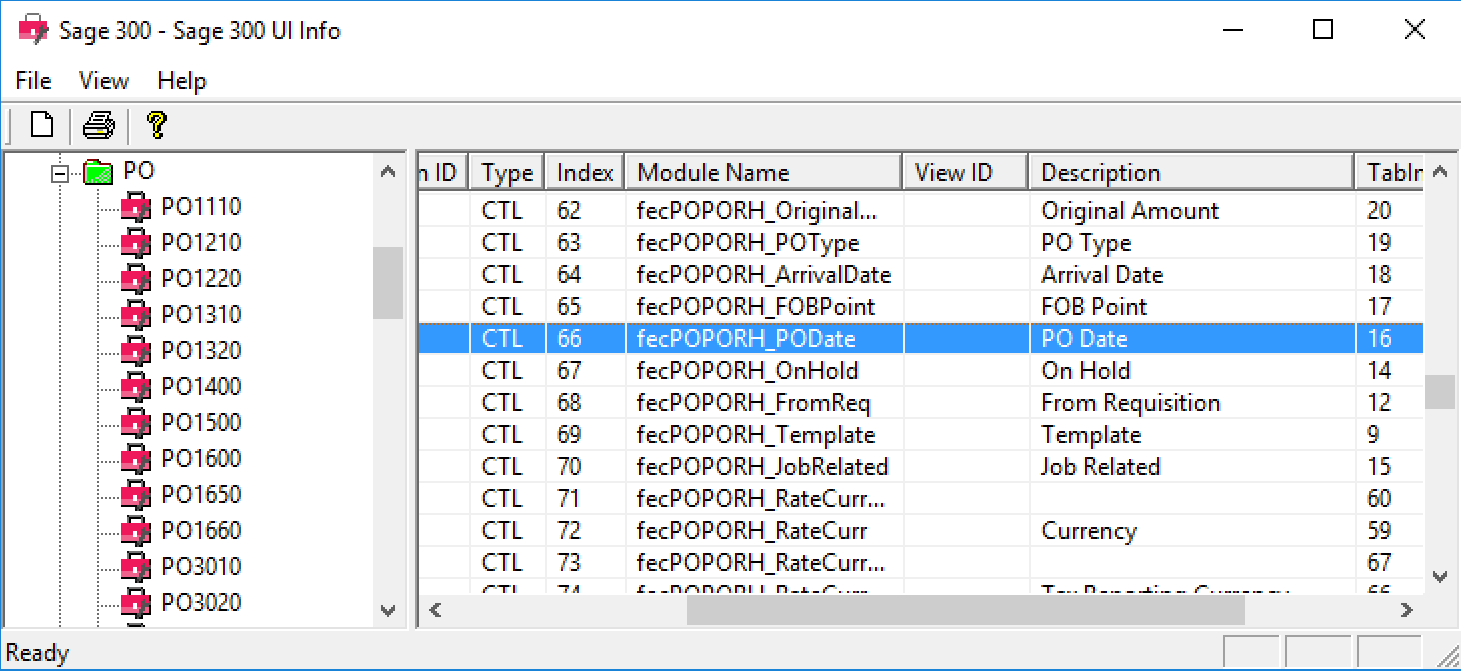Select the fecPOPORH_OnHold module name
This screenshot has height=671, width=1461.
tap(747, 371)
